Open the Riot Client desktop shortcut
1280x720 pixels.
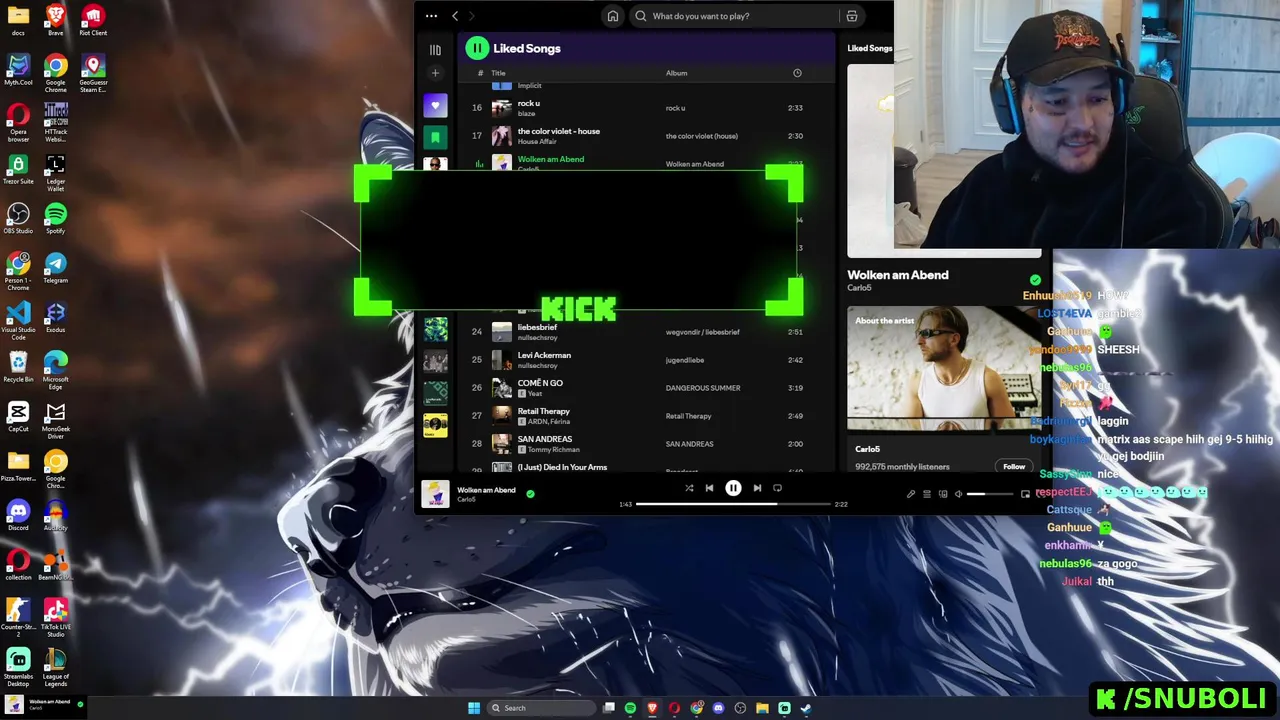tap(93, 20)
